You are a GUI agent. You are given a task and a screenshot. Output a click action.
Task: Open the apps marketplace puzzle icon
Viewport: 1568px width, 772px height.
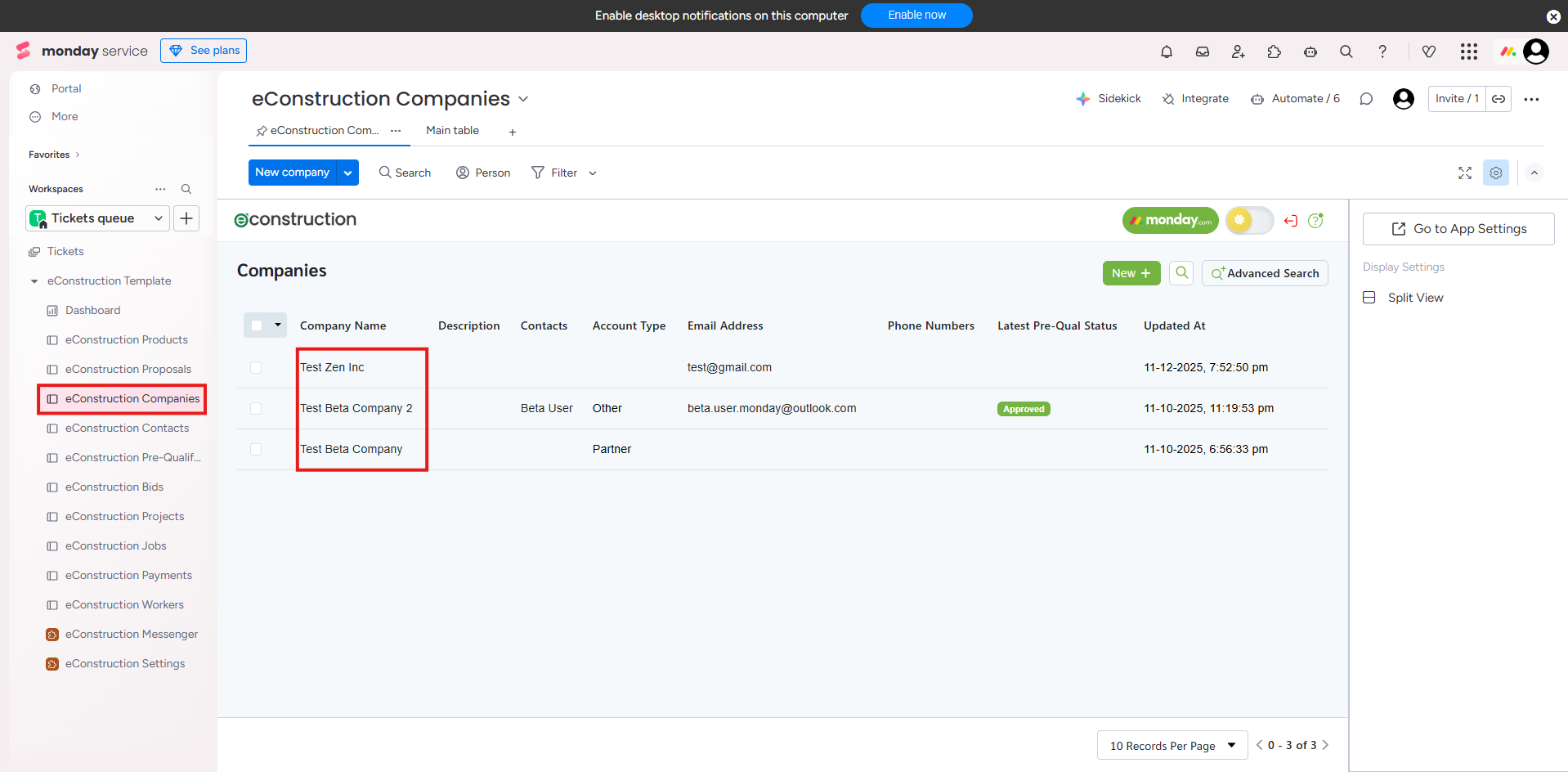coord(1275,52)
